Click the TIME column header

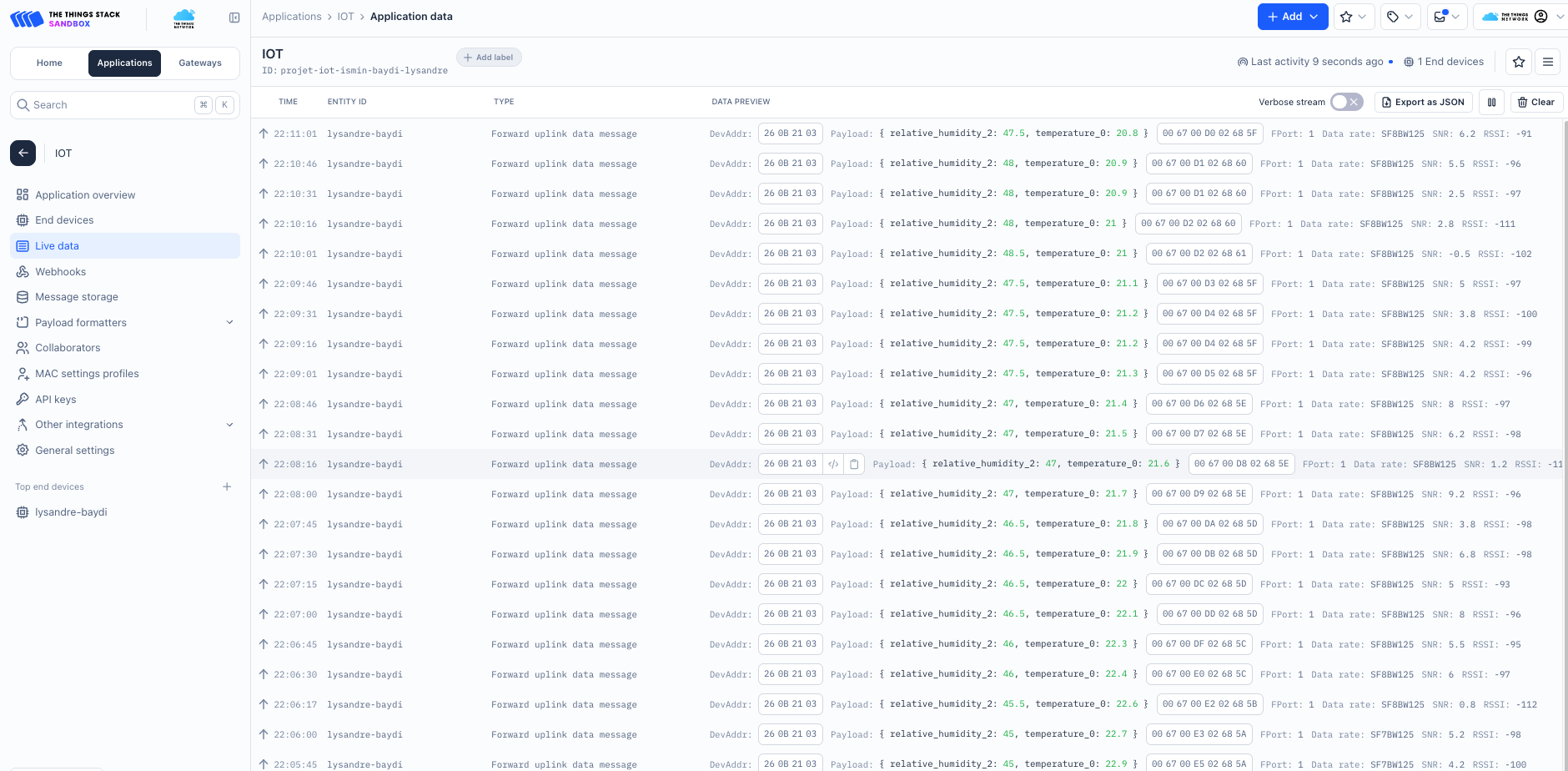[288, 102]
